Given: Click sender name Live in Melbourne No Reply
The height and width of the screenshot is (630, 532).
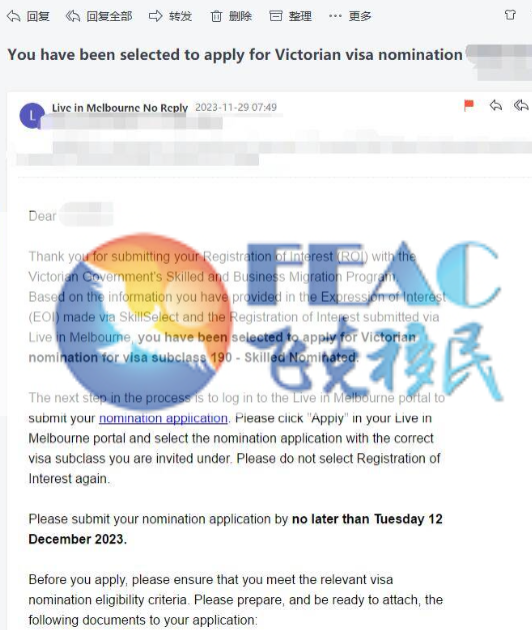Looking at the screenshot, I should (x=120, y=108).
